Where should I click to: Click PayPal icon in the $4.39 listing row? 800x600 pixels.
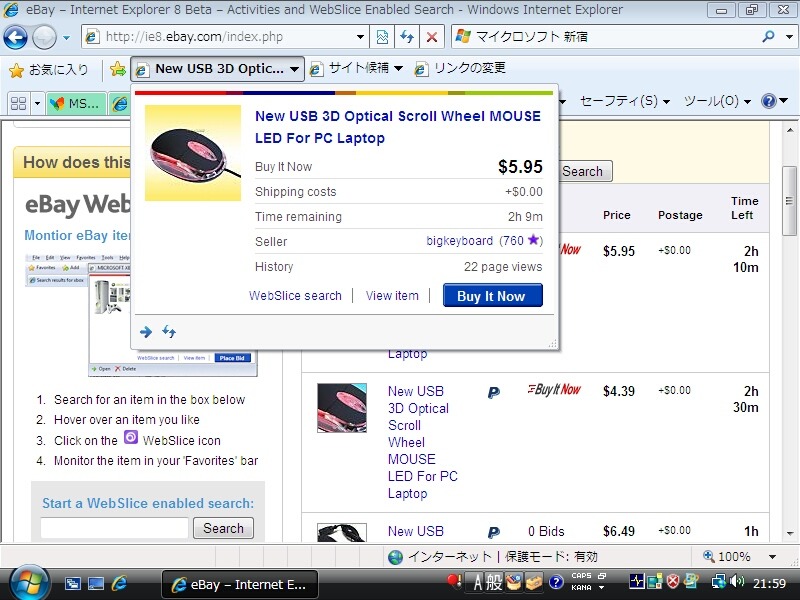click(x=493, y=393)
